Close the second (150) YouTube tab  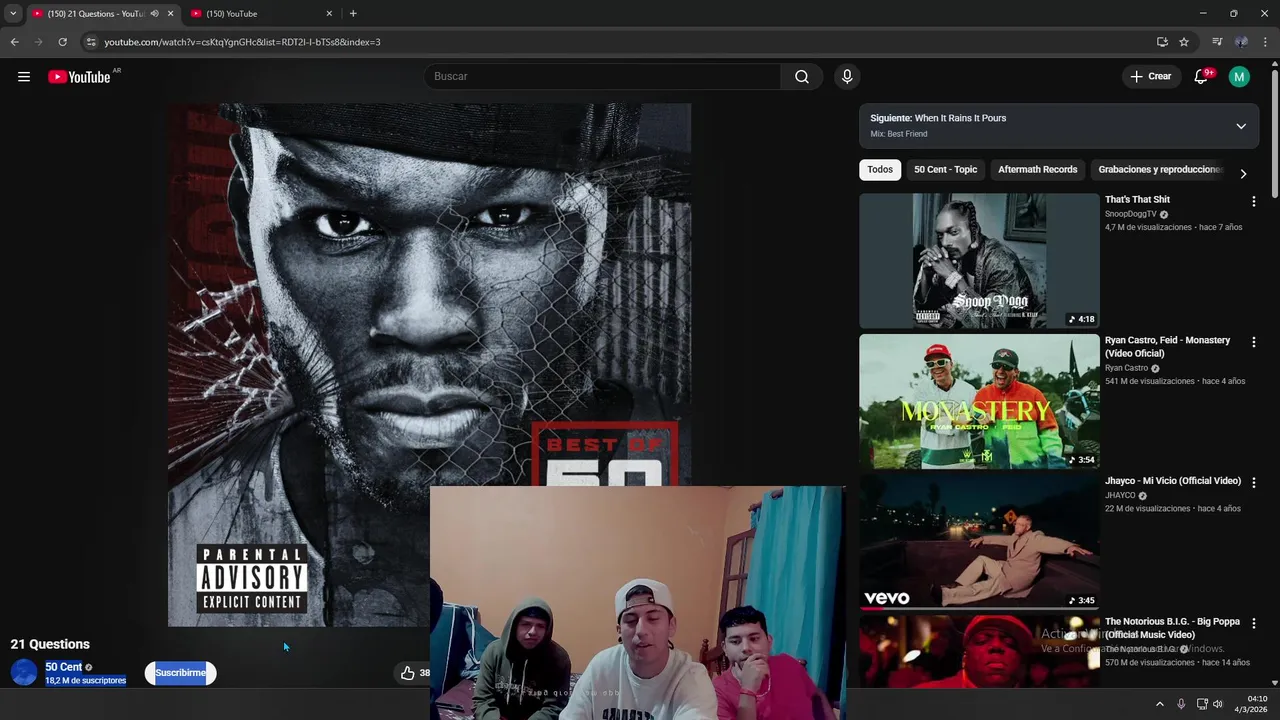click(x=329, y=14)
